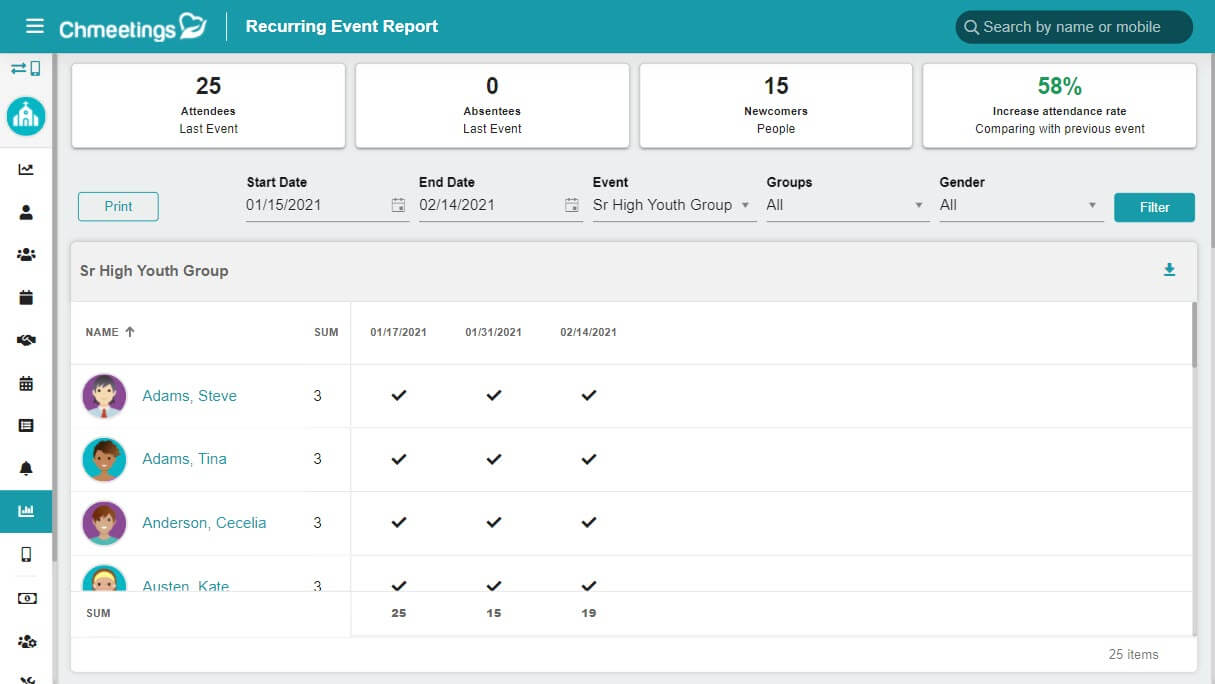The width and height of the screenshot is (1215, 684).
Task: Open the church dashboard icon
Action: point(25,115)
